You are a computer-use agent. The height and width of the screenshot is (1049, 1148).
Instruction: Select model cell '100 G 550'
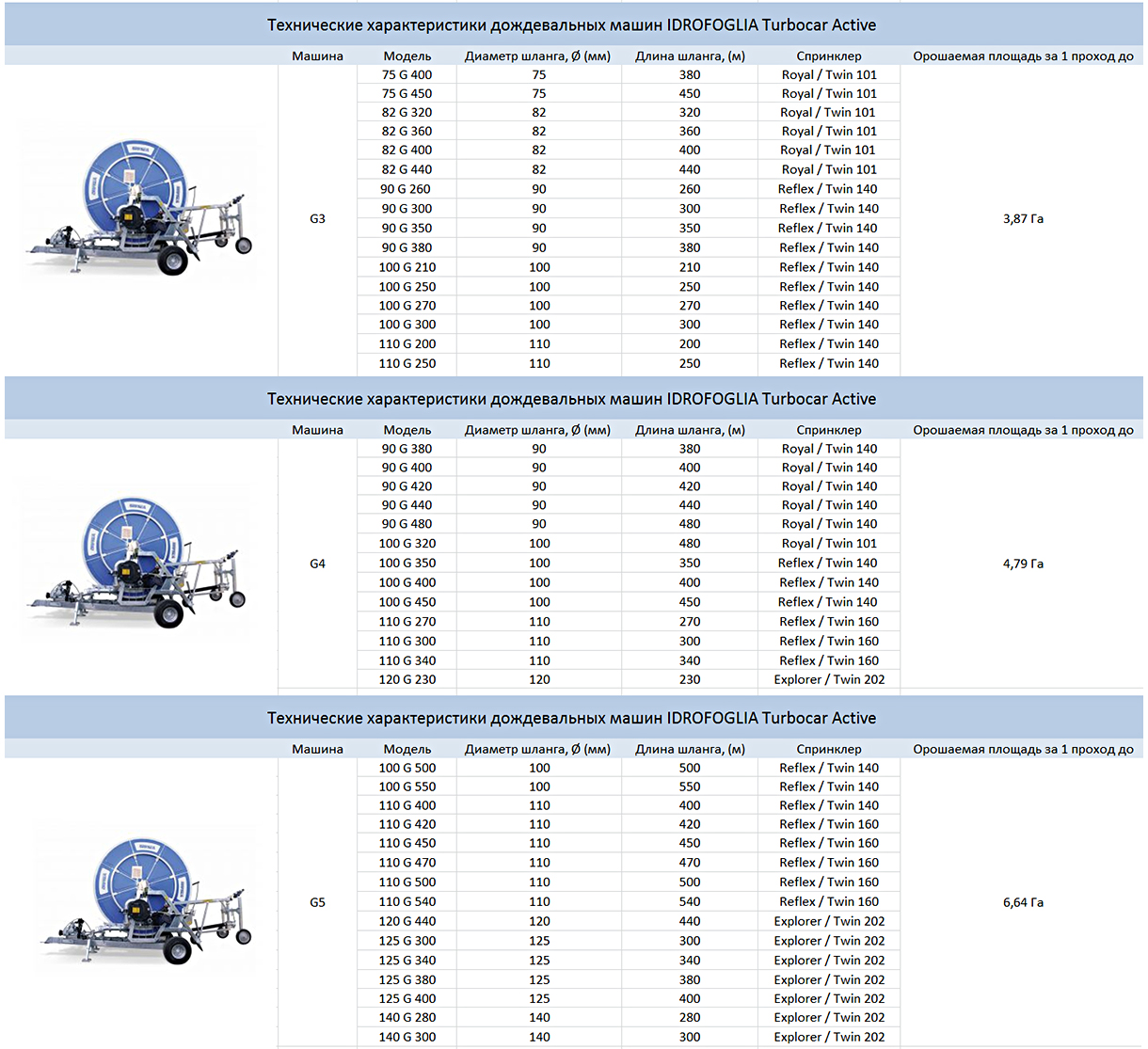click(x=407, y=787)
